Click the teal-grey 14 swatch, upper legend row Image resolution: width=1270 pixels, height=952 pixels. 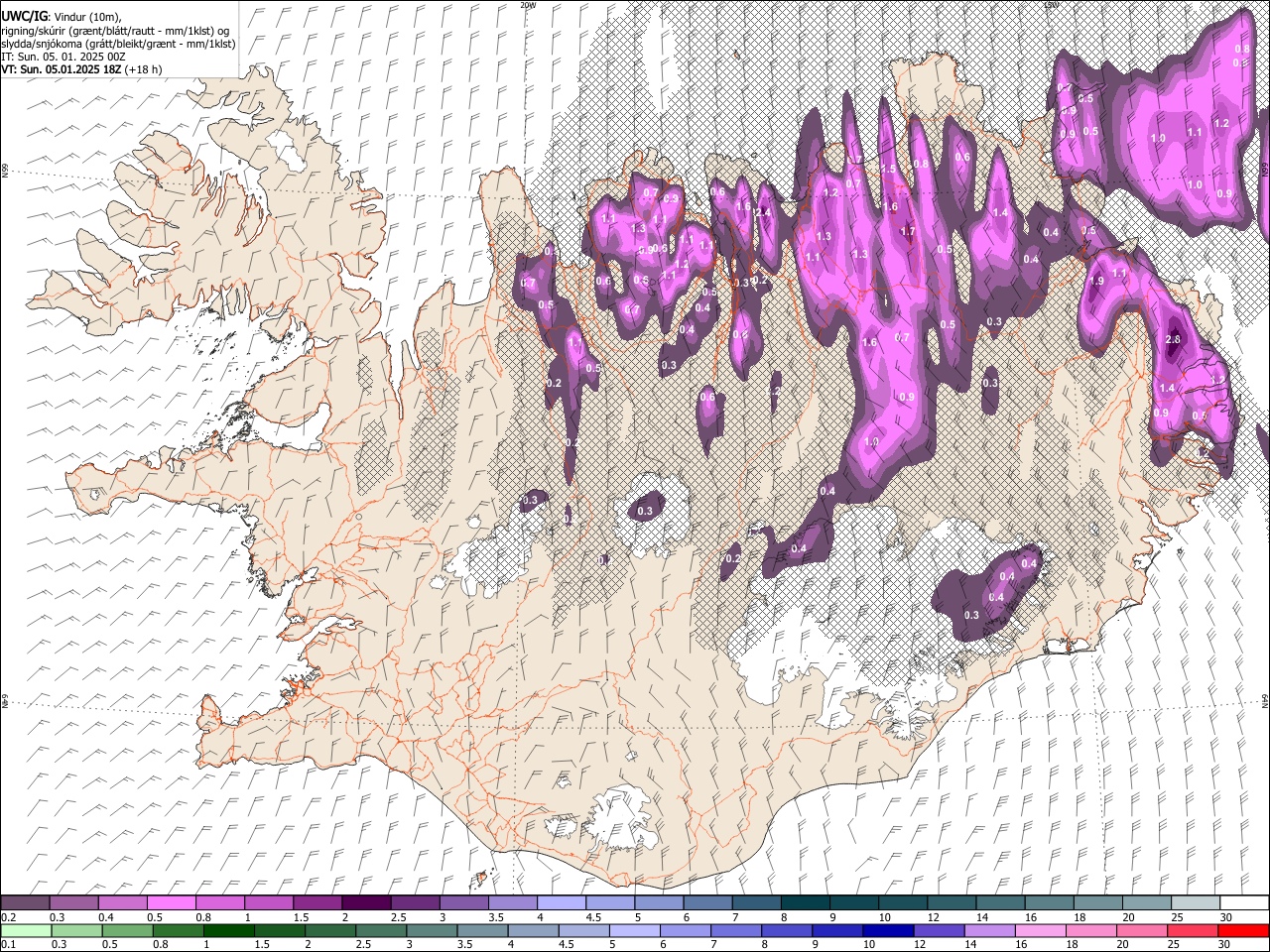click(1000, 903)
